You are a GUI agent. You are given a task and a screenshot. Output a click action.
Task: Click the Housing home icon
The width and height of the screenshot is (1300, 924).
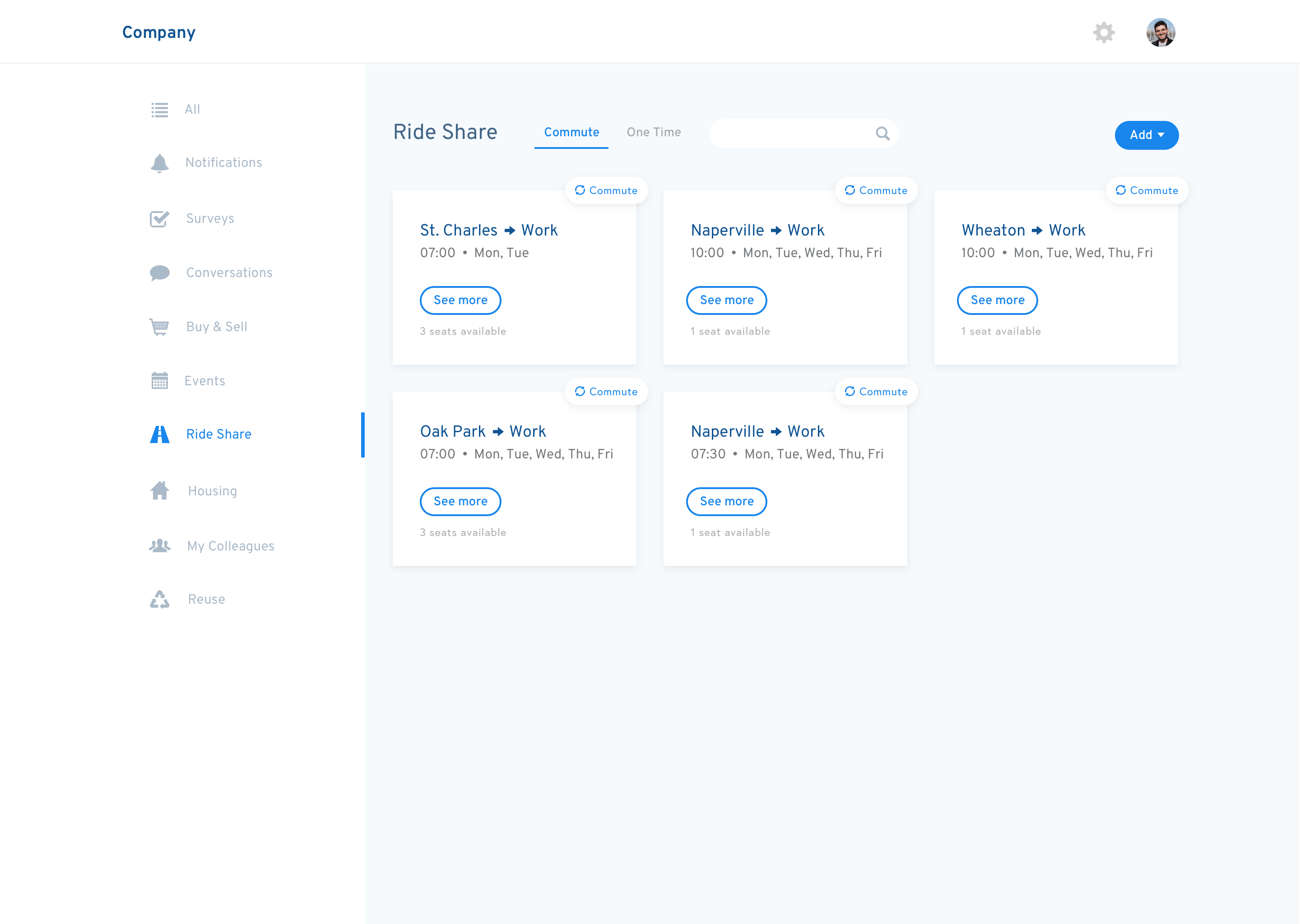[x=159, y=490]
